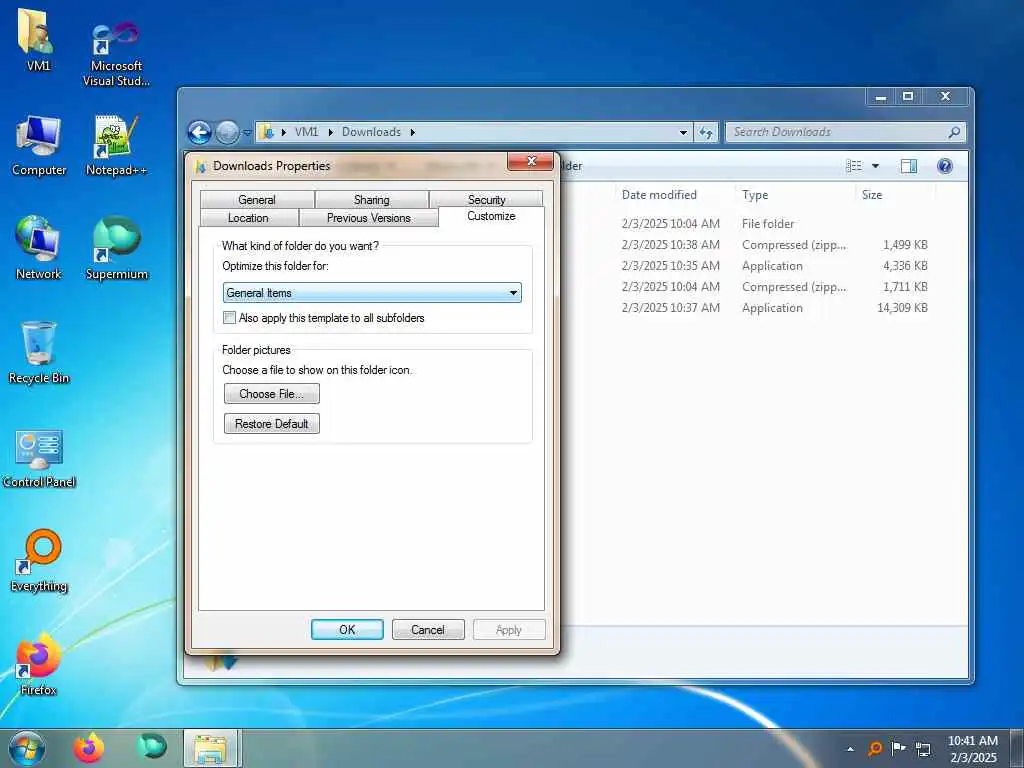Open the Windows Start menu orb
Viewport: 1024px width, 768px height.
(x=27, y=748)
